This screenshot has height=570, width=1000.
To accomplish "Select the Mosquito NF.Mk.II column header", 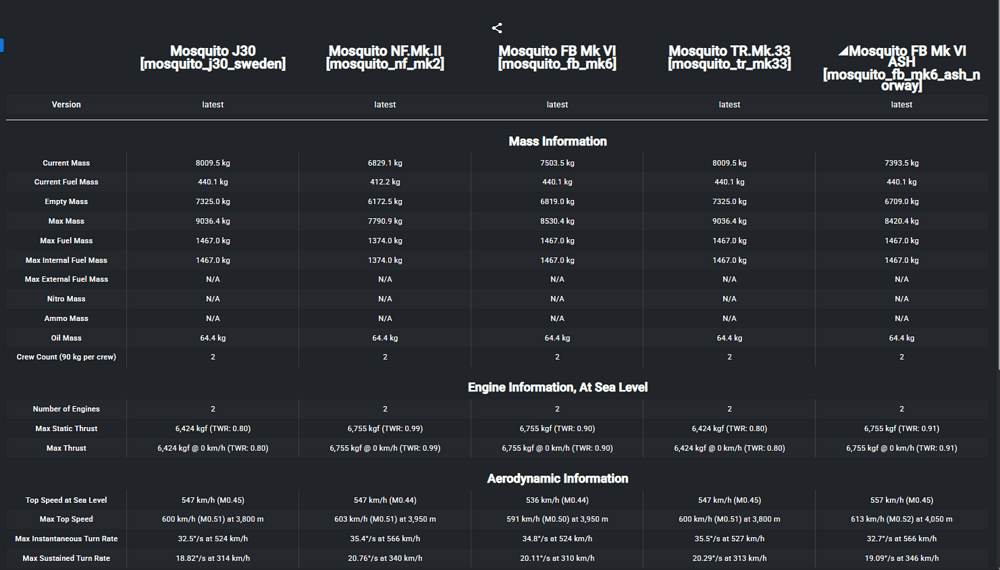I will coord(385,57).
